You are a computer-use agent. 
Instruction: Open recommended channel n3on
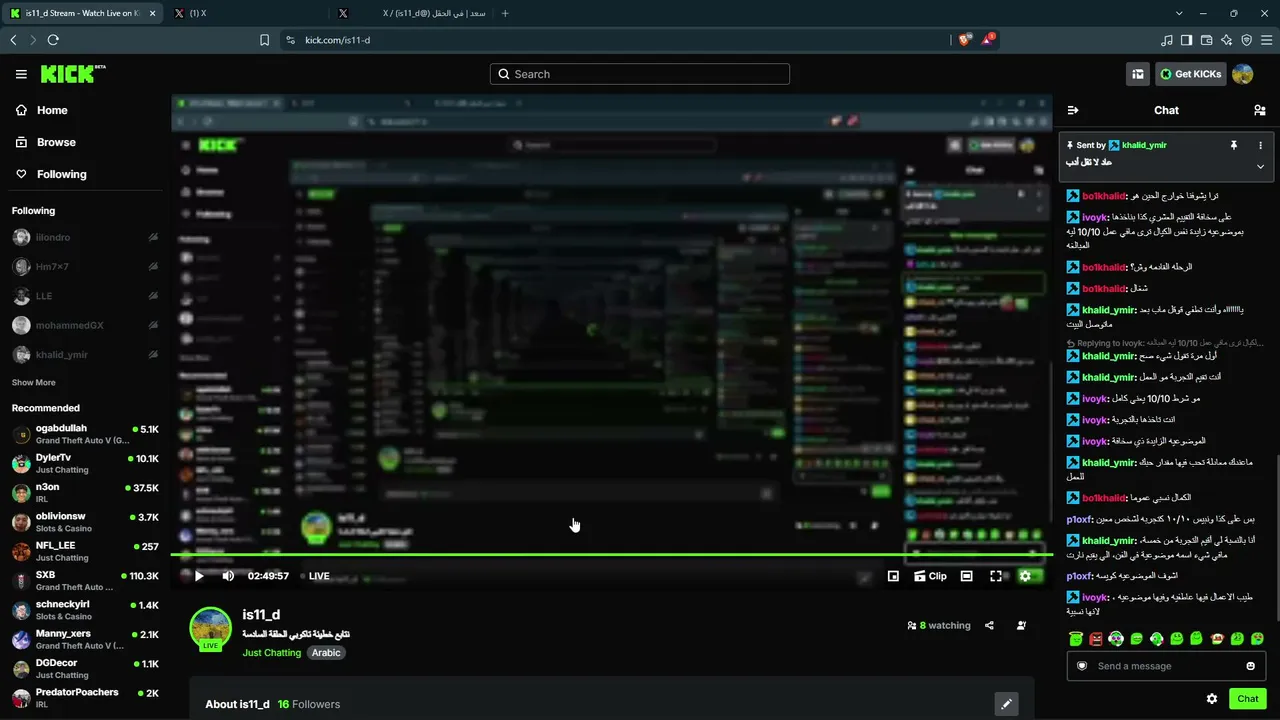click(x=85, y=492)
